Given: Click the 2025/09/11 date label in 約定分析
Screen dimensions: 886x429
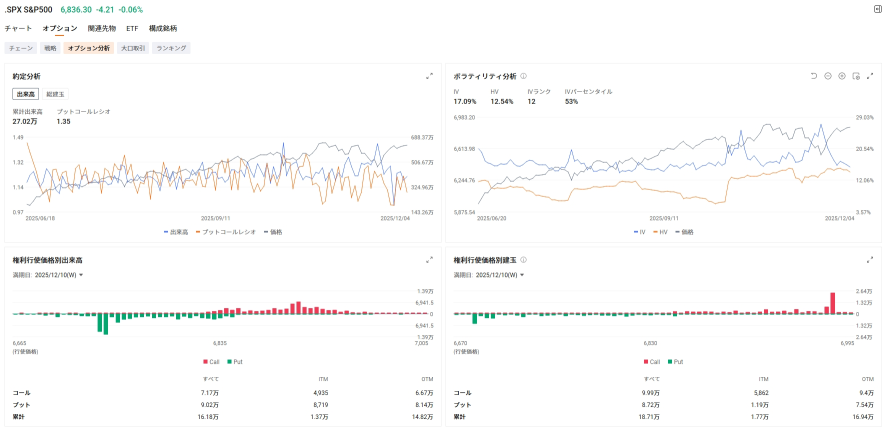Looking at the screenshot, I should 216,218.
